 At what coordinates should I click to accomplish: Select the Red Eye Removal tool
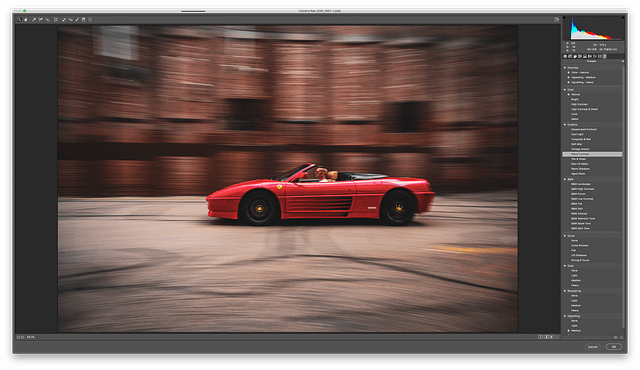click(x=70, y=20)
